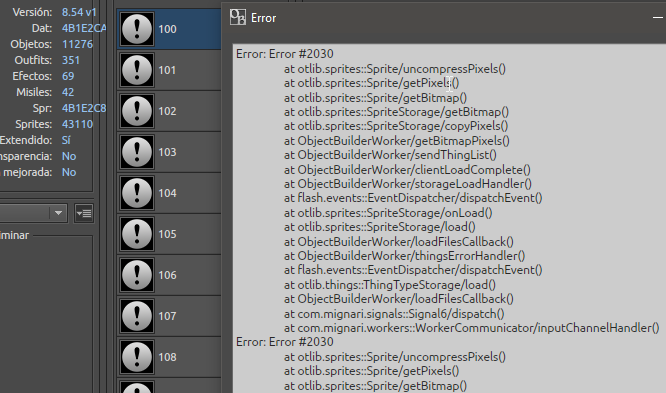Click the line 'SpriteStorage/copyPixels()'

pos(396,126)
